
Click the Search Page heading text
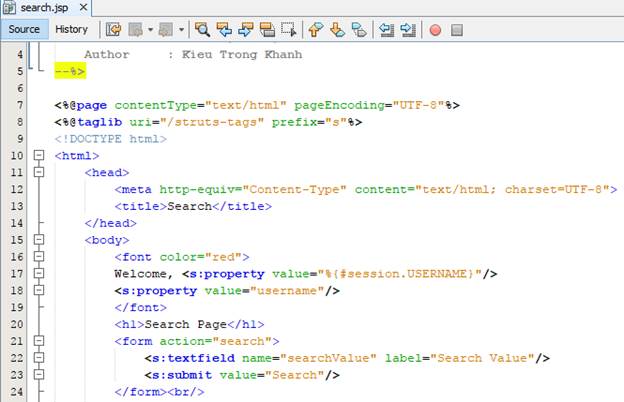(185, 324)
